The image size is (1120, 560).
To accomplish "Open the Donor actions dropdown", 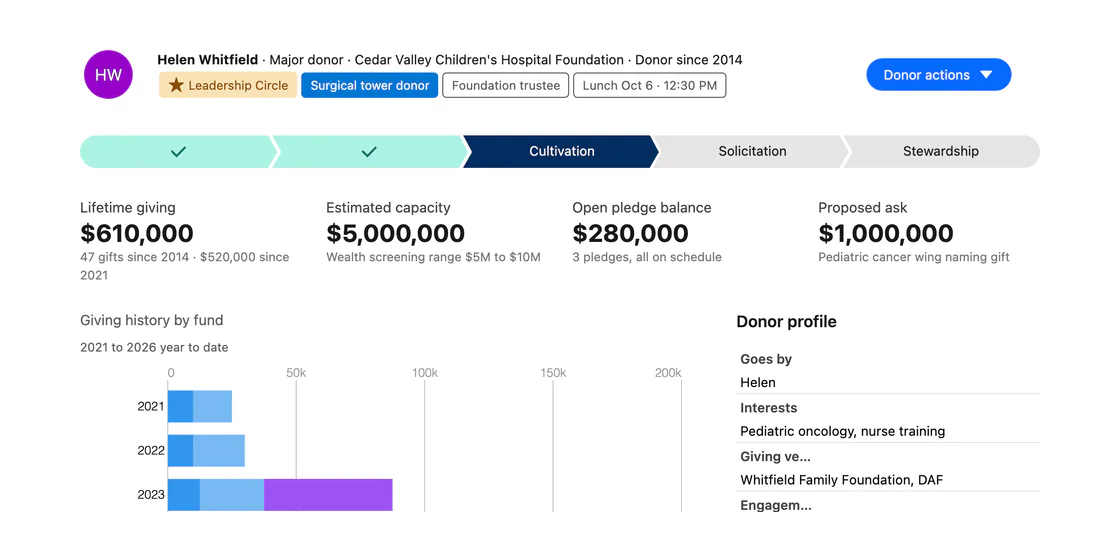I will [939, 74].
